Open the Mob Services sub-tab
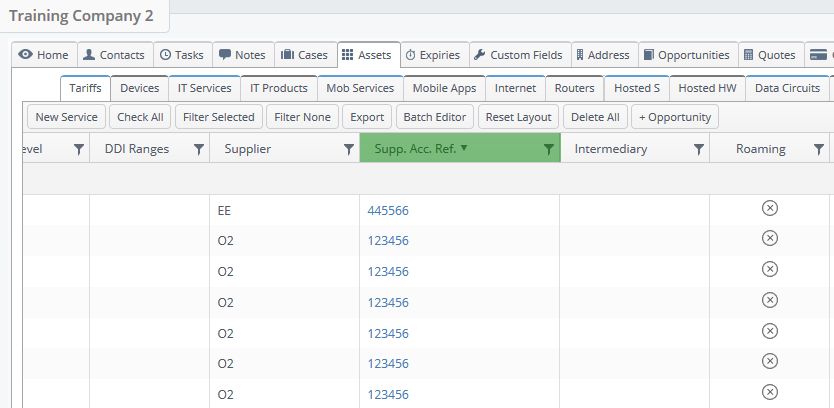This screenshot has width=834, height=408. point(360,88)
